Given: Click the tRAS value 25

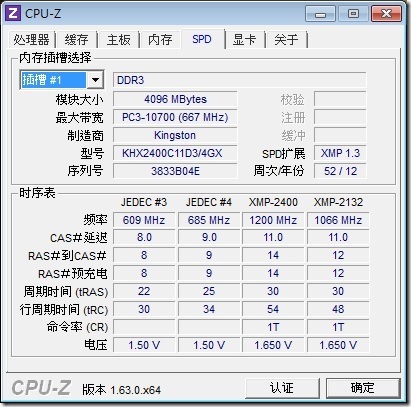Looking at the screenshot, I should click(x=209, y=291).
